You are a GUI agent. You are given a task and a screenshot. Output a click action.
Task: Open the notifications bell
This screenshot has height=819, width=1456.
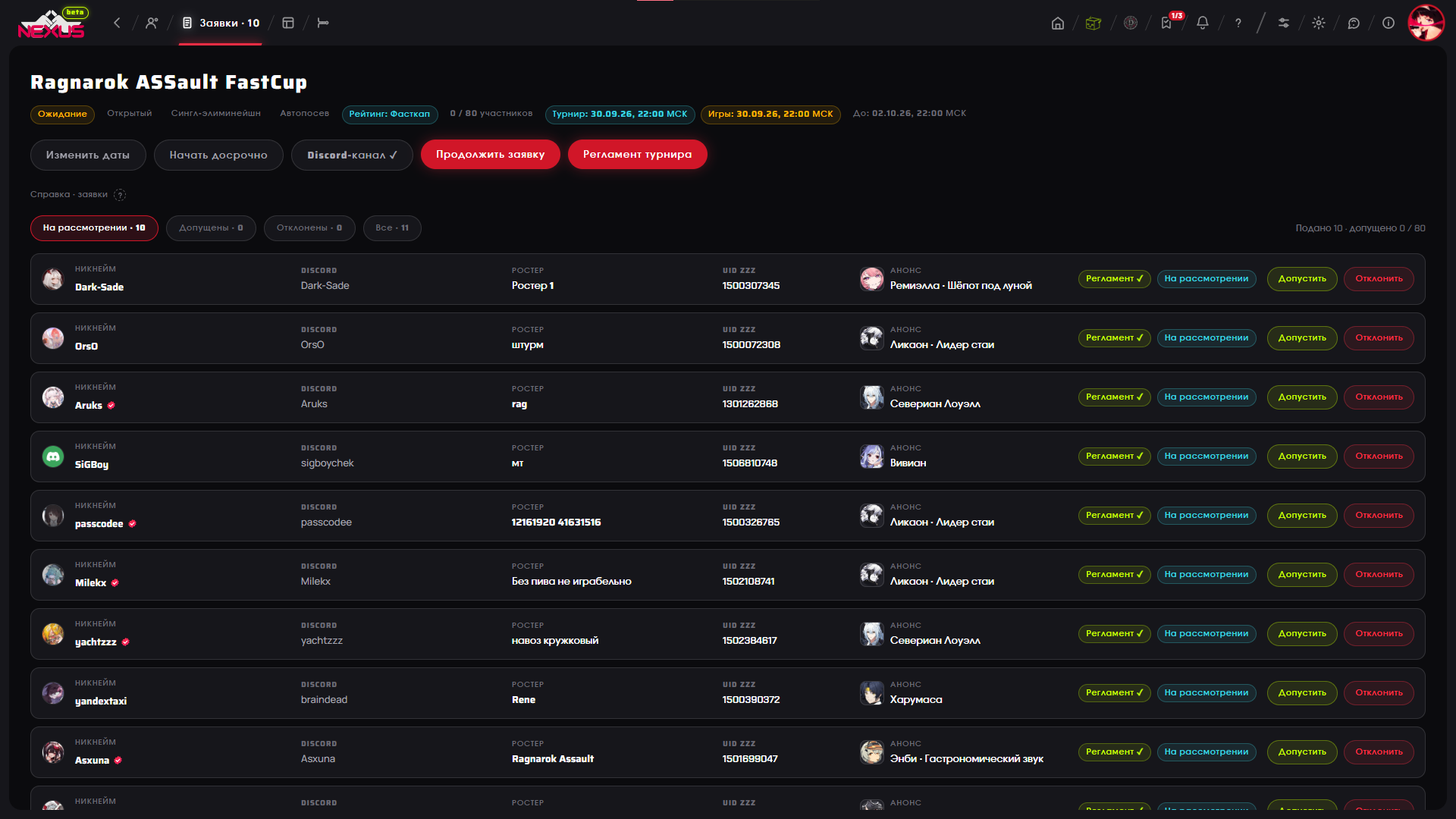coord(1202,23)
